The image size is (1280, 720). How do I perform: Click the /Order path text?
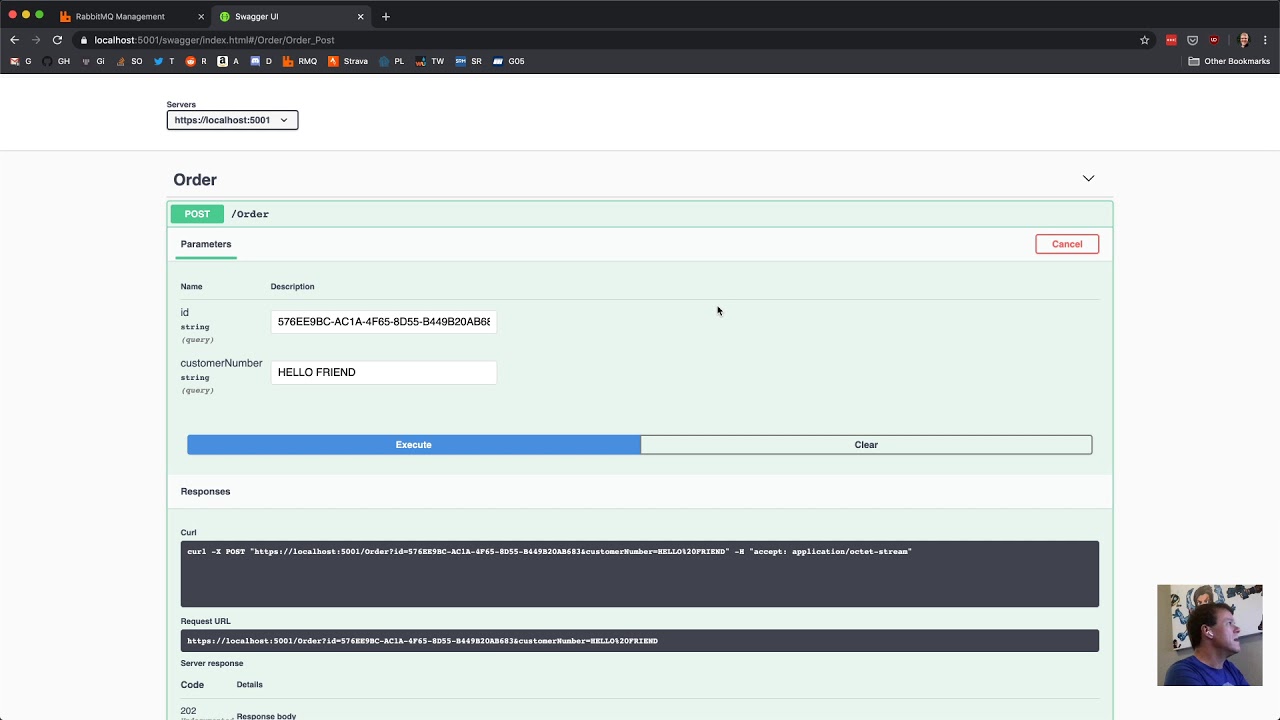coord(250,214)
